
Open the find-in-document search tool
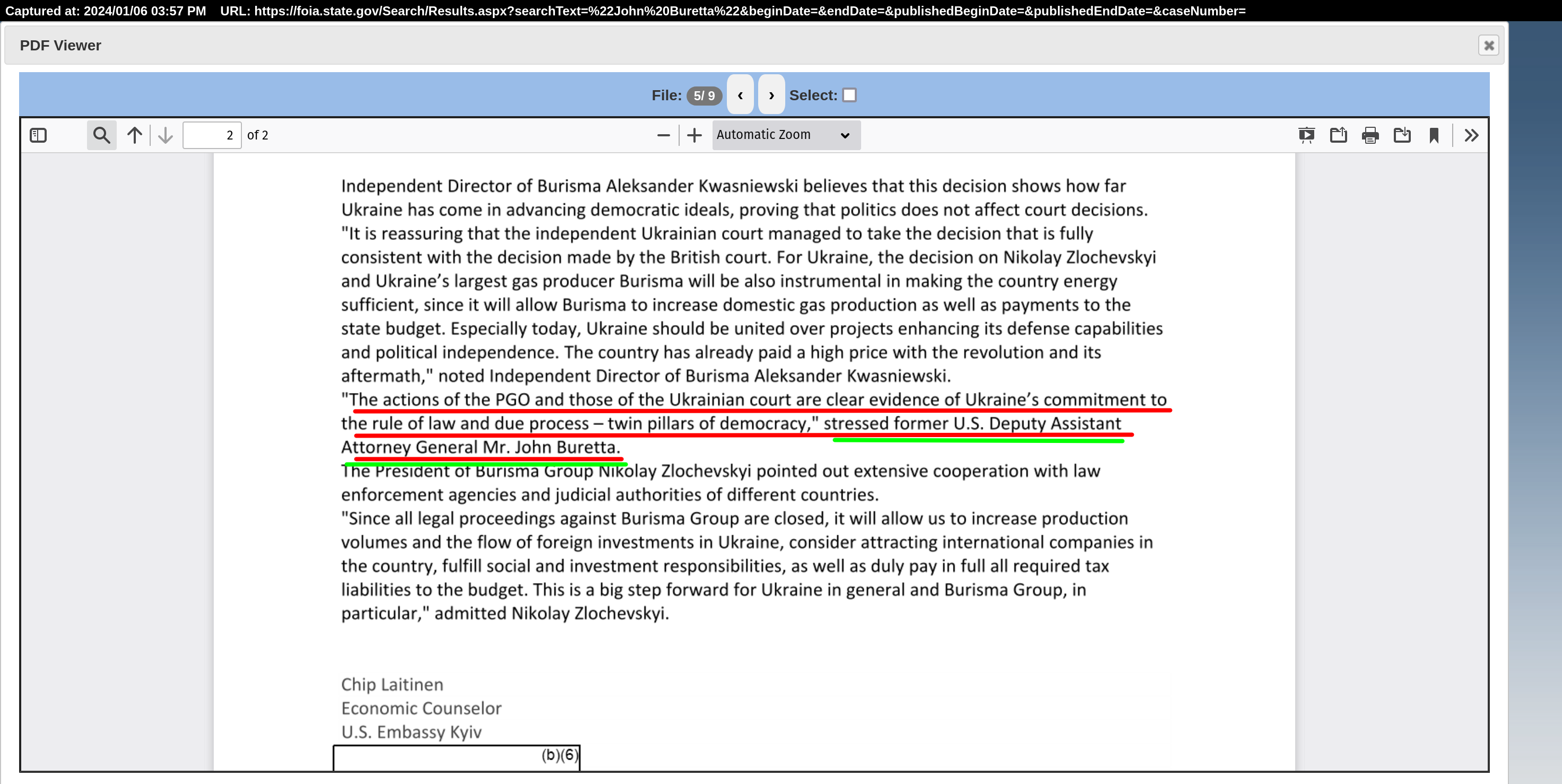102,135
